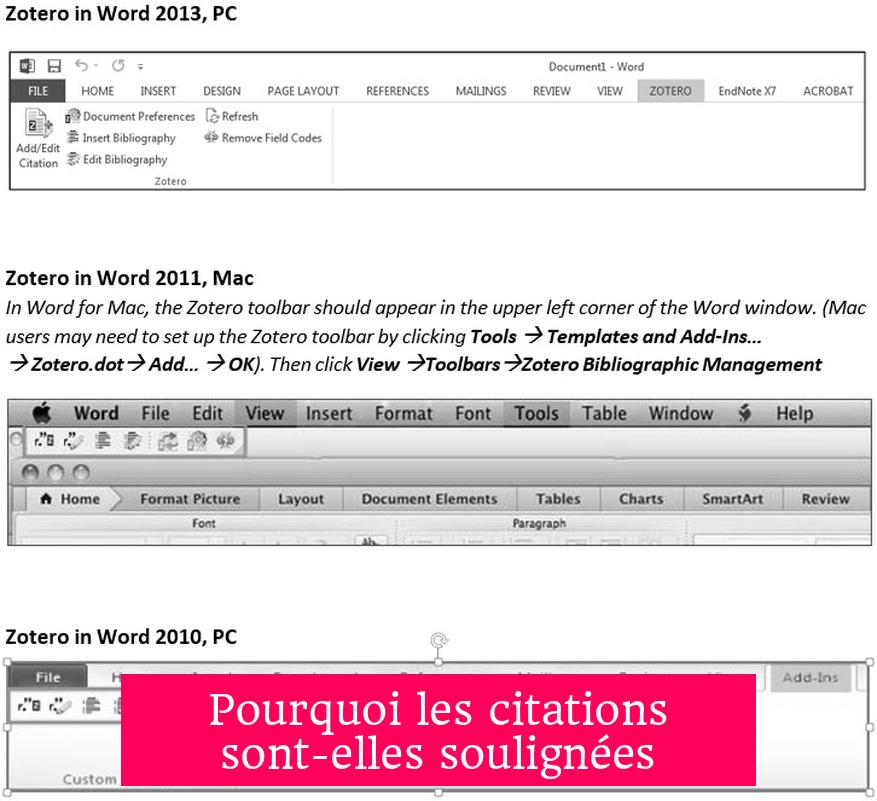
Task: Click the Save icon in Word 2013 toolbar
Action: (54, 66)
